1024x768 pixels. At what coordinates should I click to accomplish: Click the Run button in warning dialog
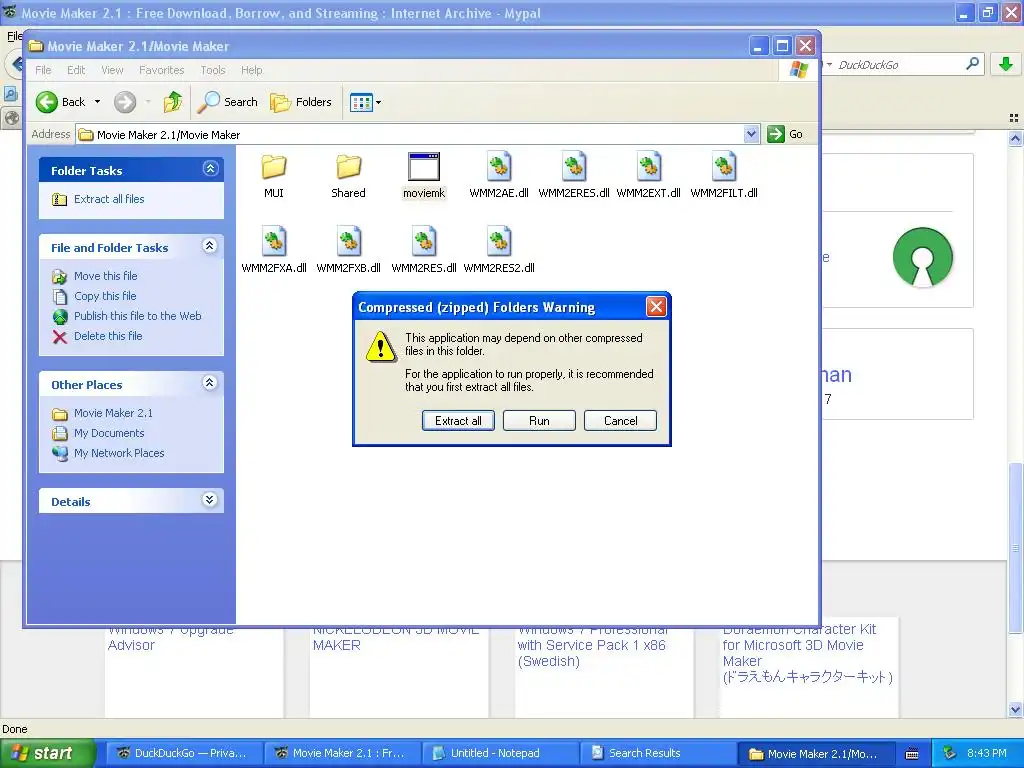pyautogui.click(x=539, y=421)
